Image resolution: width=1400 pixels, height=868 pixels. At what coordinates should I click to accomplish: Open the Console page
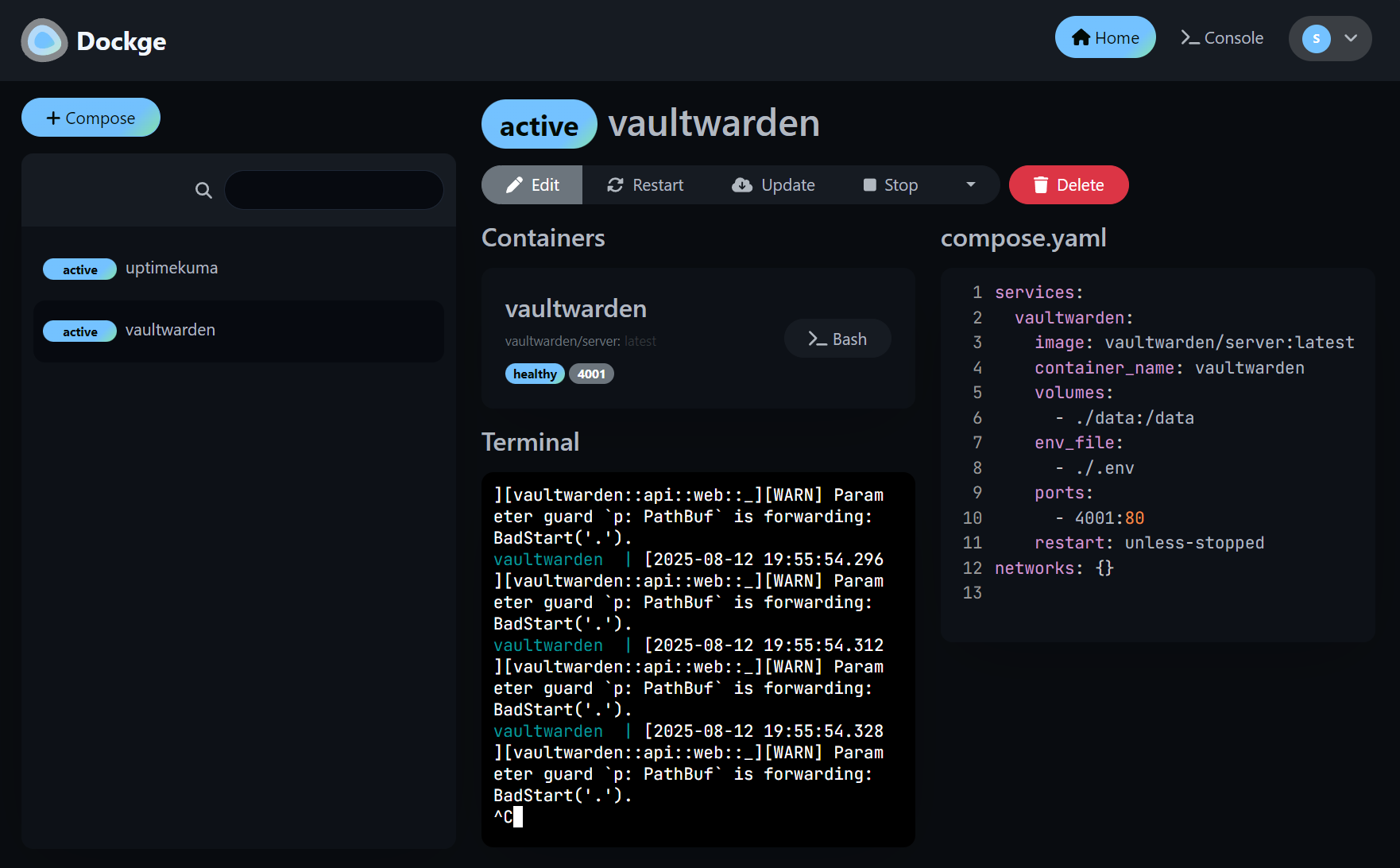1222,37
